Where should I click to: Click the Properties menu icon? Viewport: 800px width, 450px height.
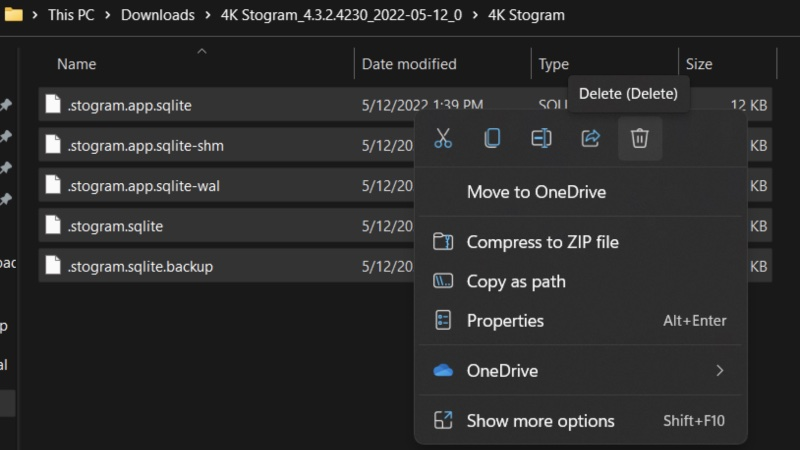pyautogui.click(x=443, y=320)
